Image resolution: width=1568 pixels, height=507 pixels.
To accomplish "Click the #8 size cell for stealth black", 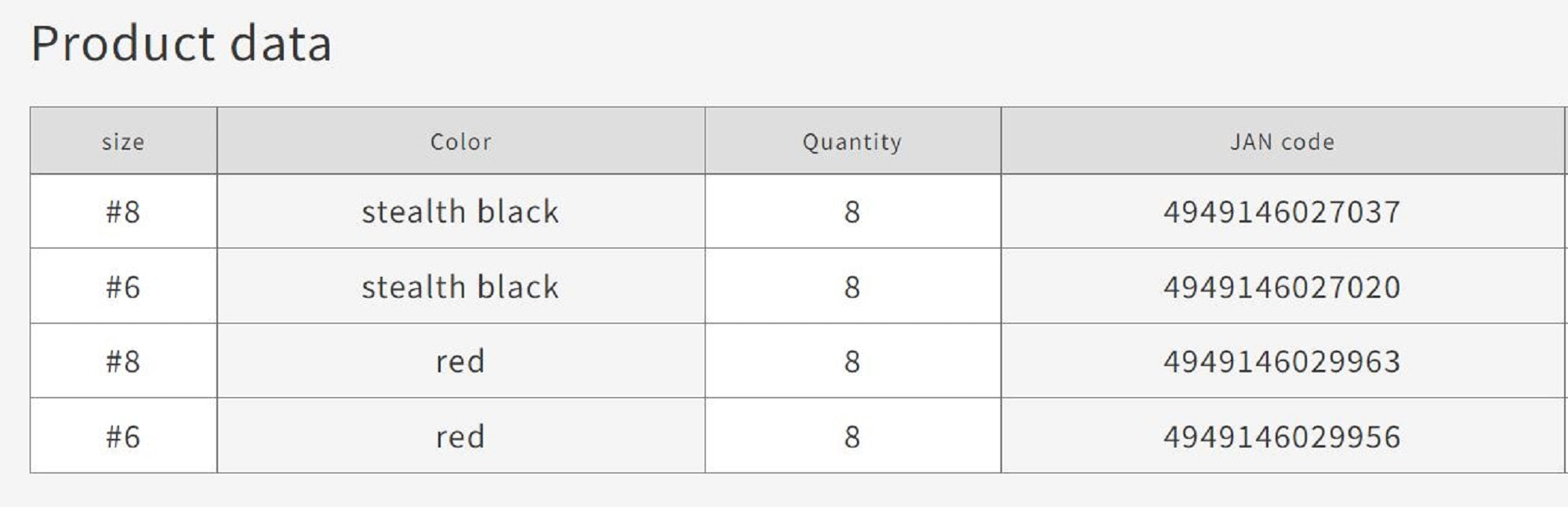I will point(123,212).
